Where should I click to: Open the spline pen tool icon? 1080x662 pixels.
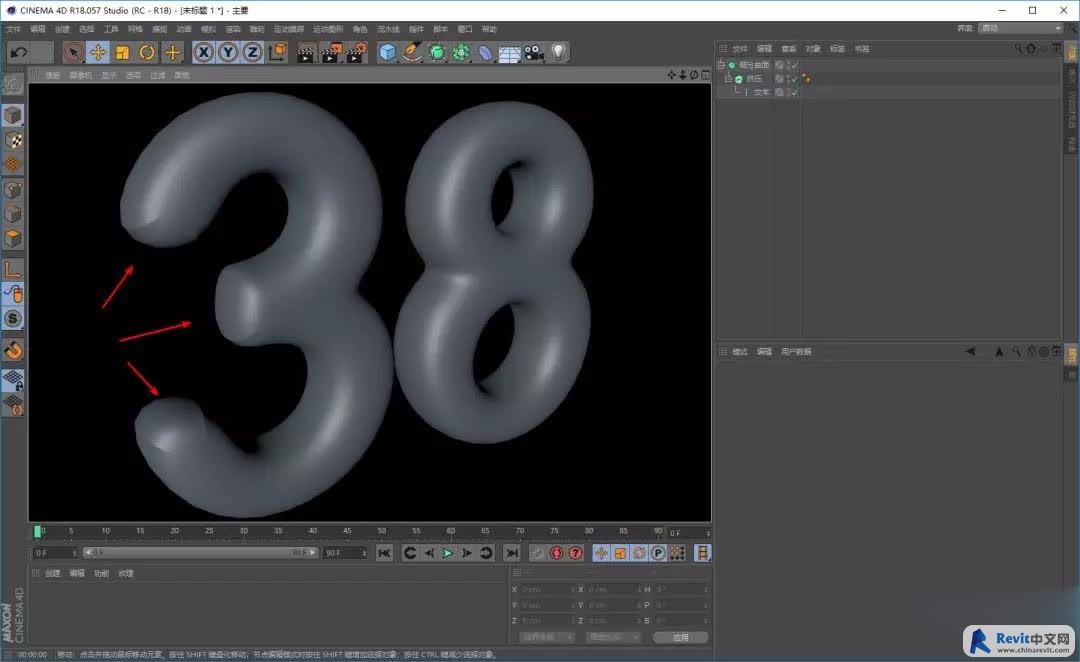pyautogui.click(x=413, y=52)
